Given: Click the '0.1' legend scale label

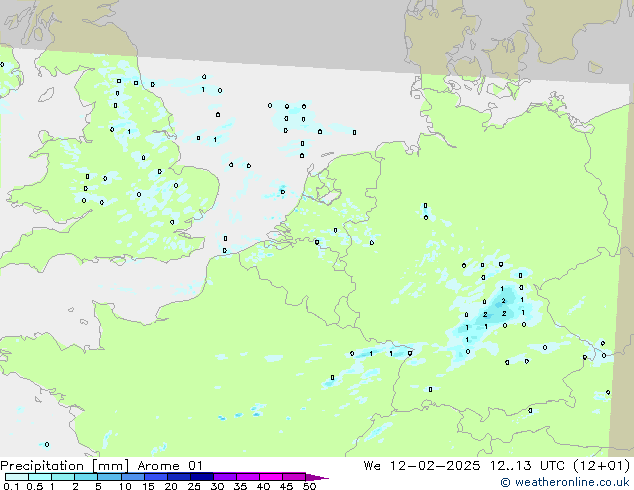Looking at the screenshot, I should pos(11,486).
